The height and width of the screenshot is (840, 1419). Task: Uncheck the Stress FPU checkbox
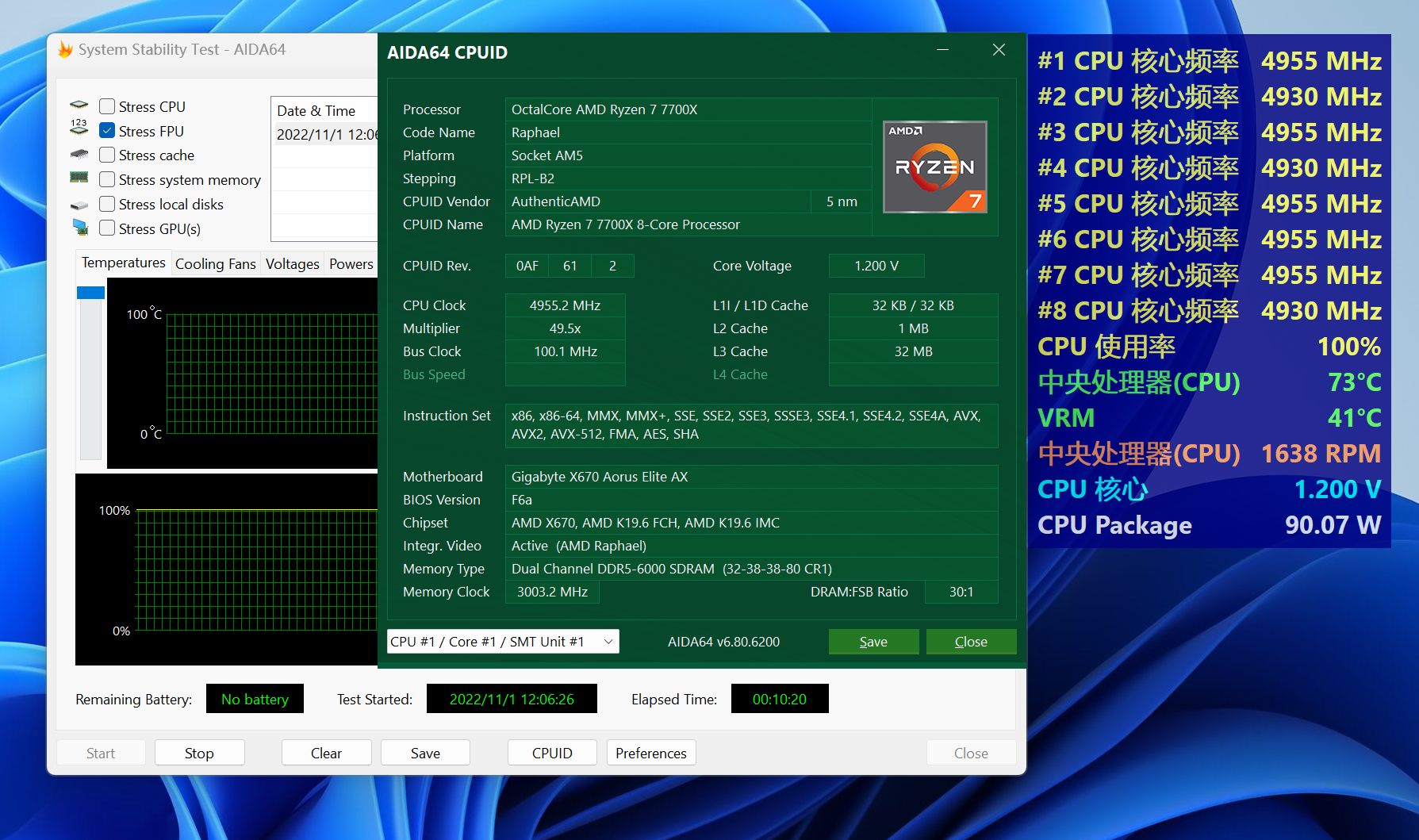107,131
